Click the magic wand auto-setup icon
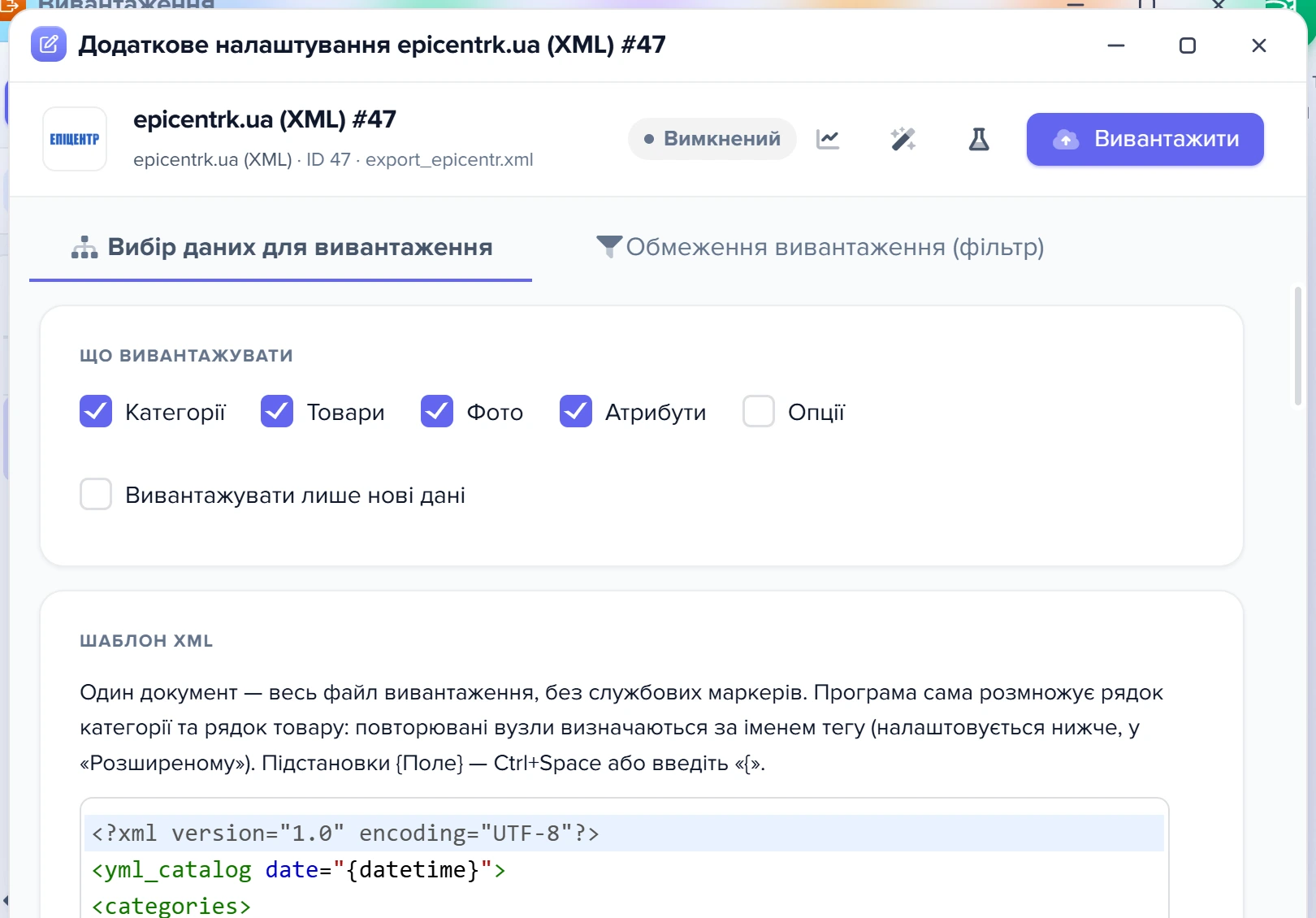This screenshot has width=1316, height=918. pyautogui.click(x=903, y=140)
